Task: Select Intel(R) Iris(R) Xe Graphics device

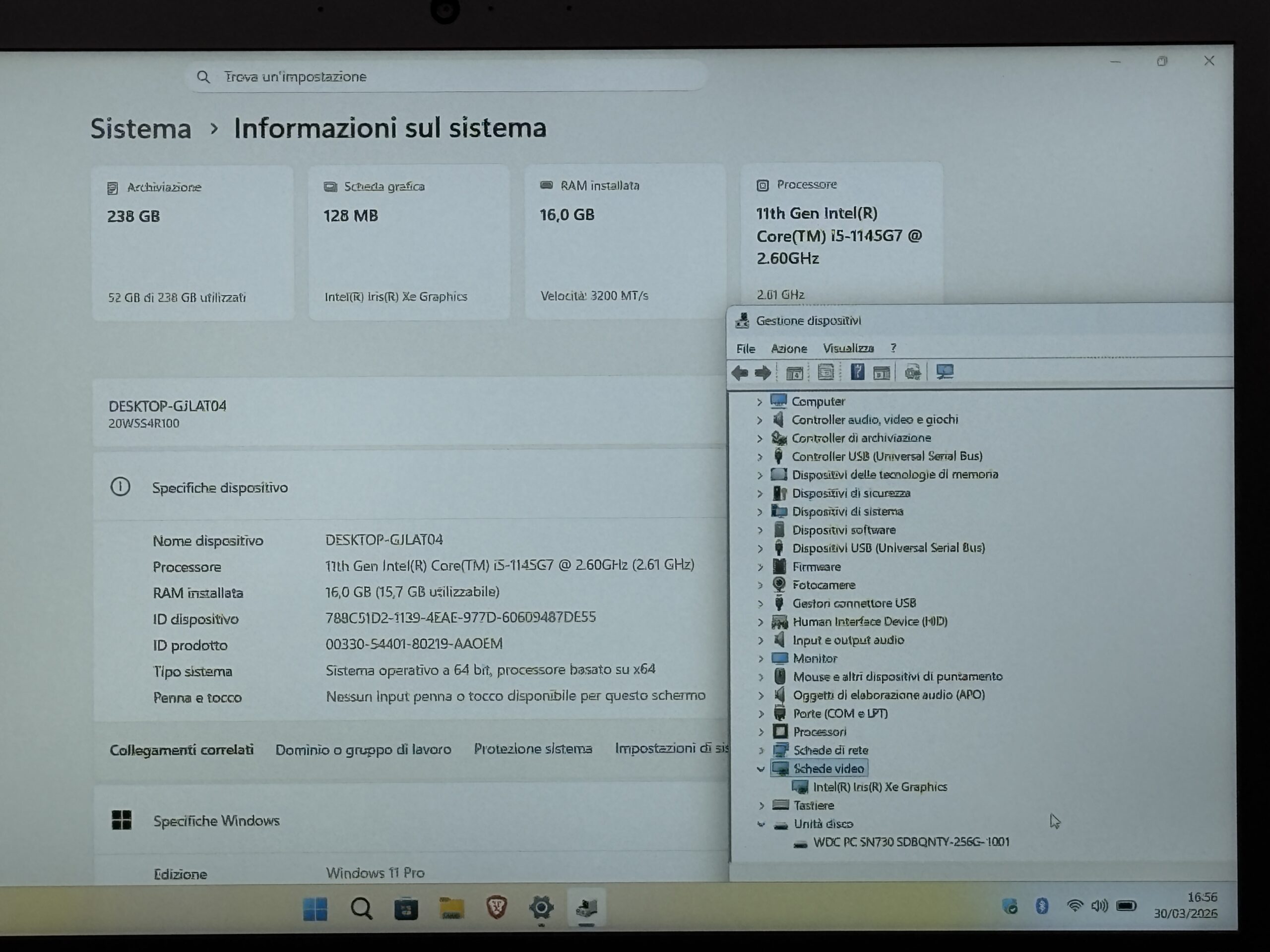Action: [x=880, y=787]
